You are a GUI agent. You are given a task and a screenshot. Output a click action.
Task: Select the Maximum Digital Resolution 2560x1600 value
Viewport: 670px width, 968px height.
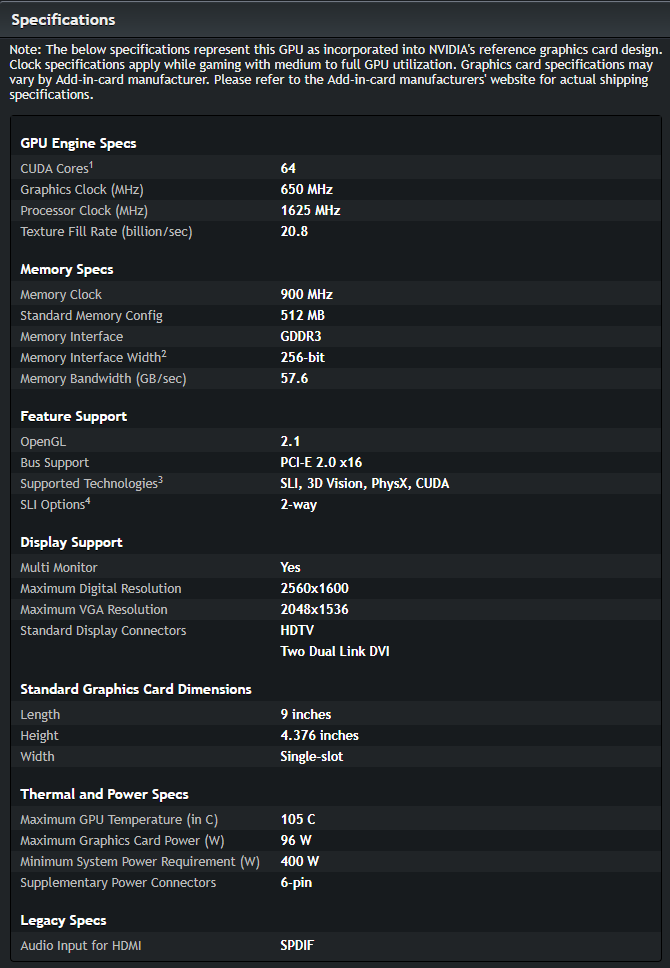314,588
